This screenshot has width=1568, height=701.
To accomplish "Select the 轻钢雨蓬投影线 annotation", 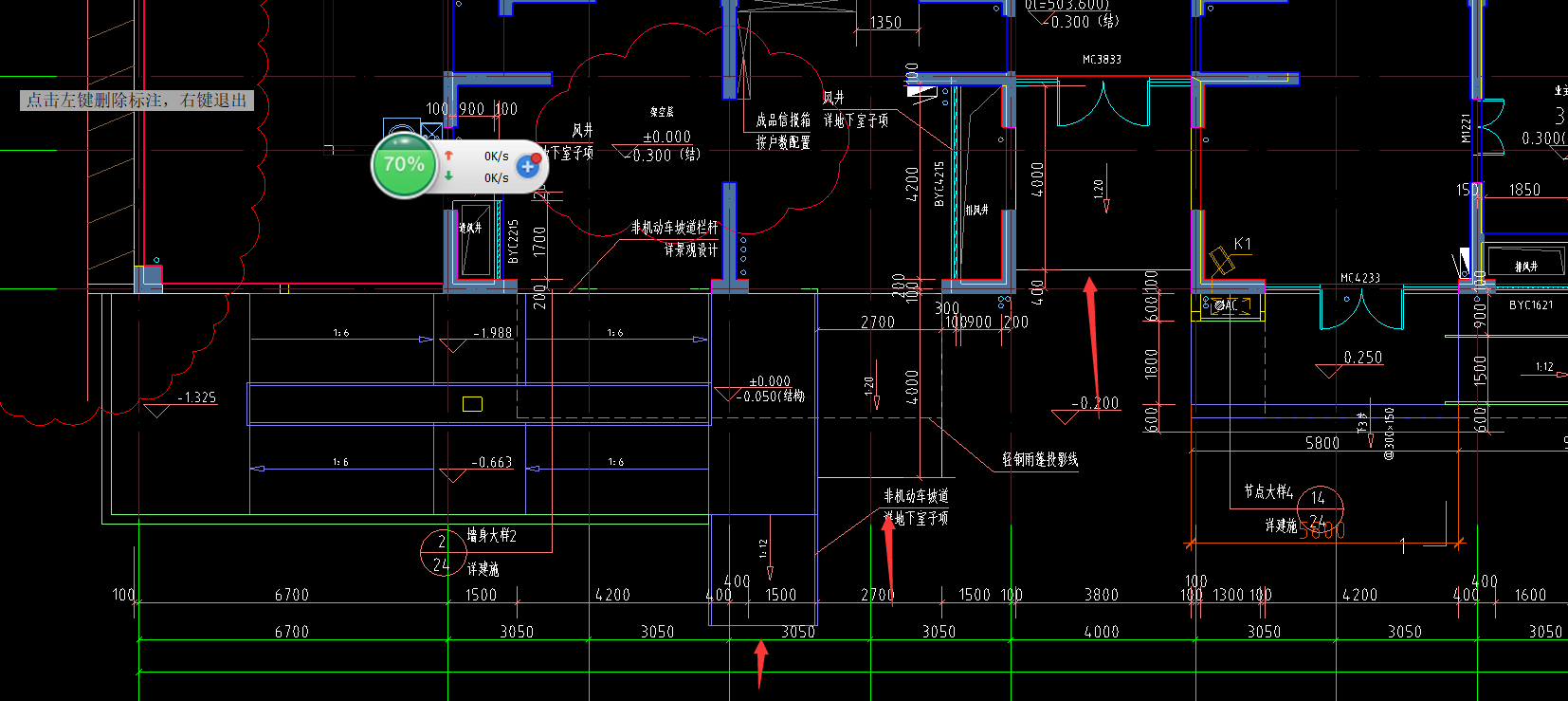I will pyautogui.click(x=1040, y=459).
